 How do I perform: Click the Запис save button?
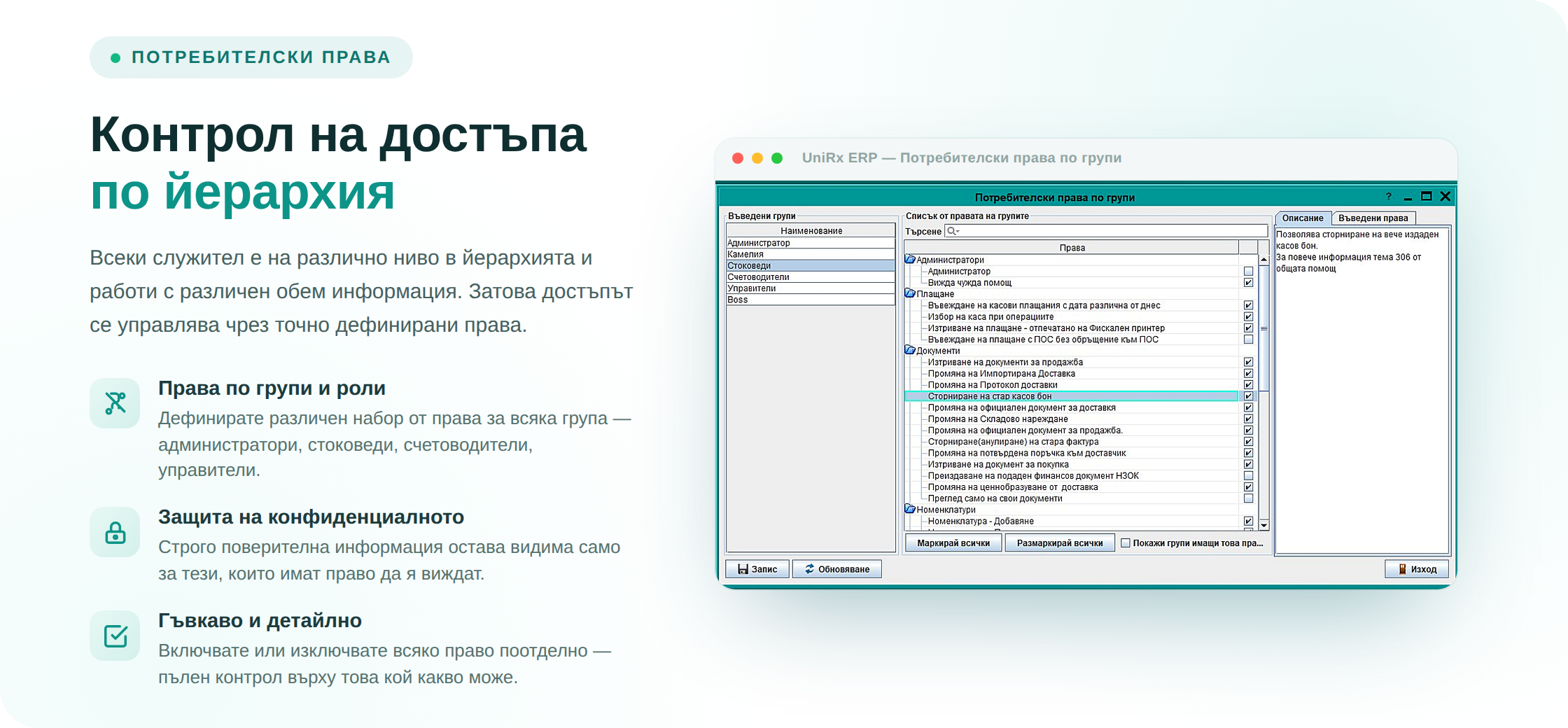pos(757,569)
